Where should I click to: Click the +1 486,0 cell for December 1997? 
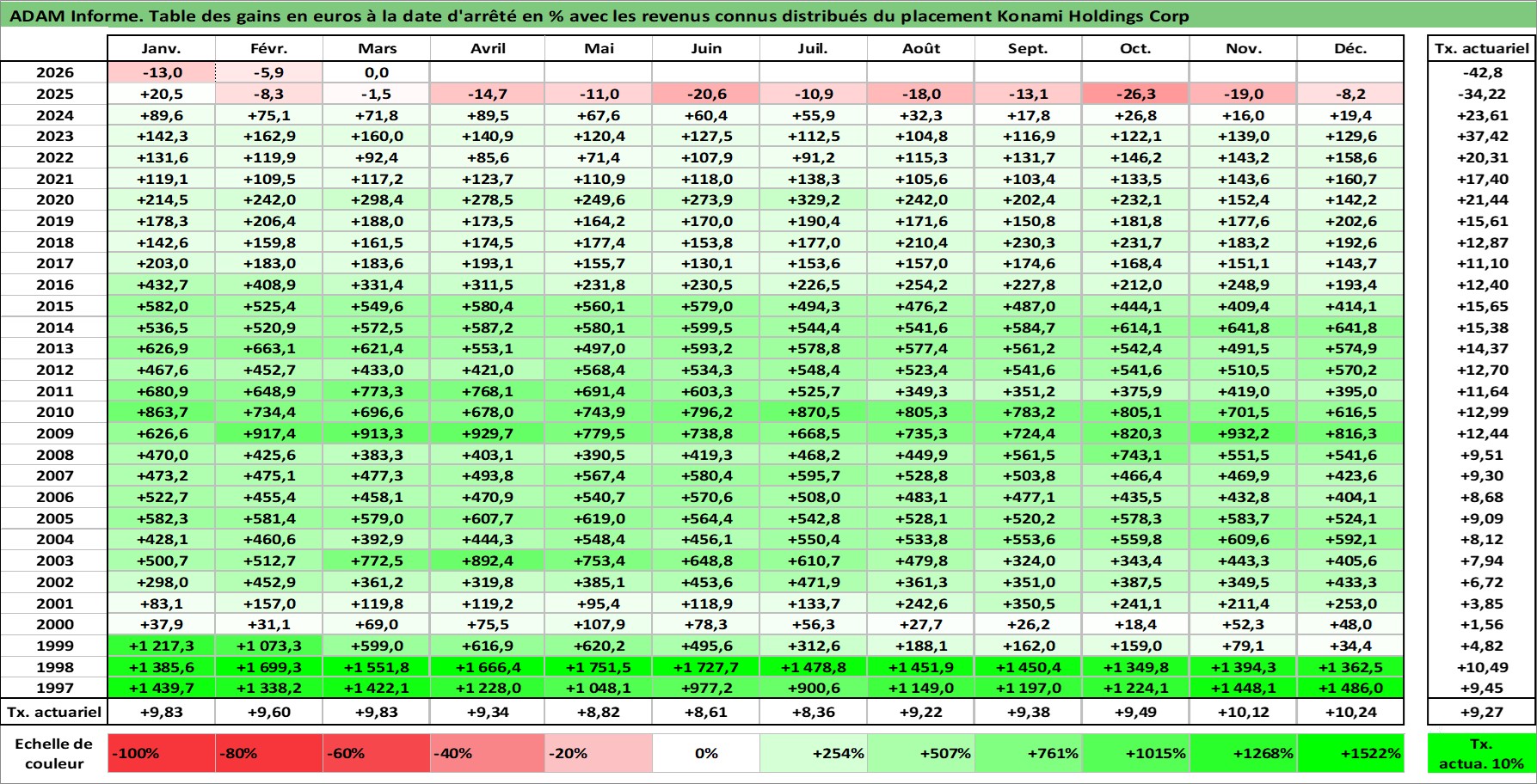tap(1350, 688)
